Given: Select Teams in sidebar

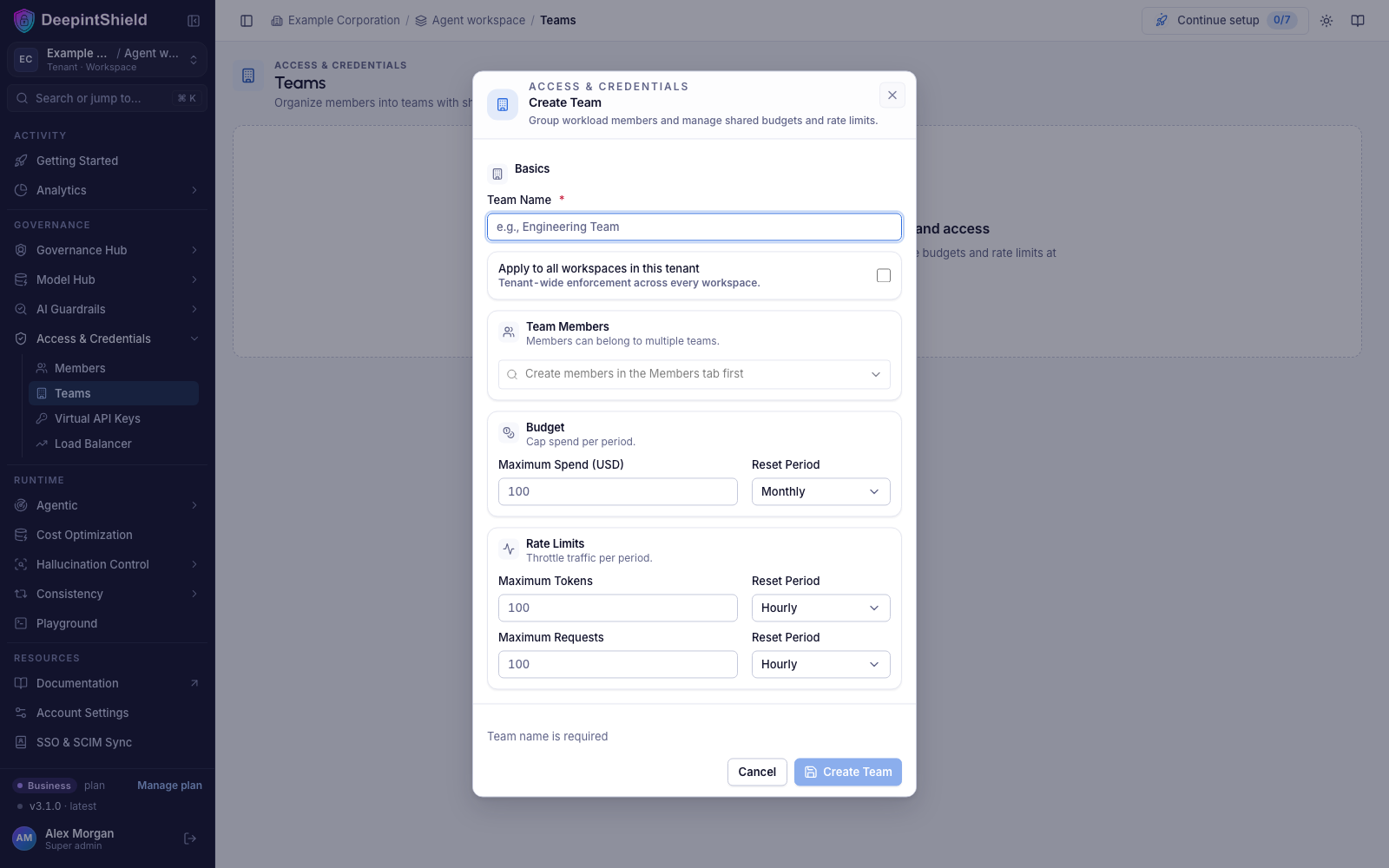Looking at the screenshot, I should coord(114,393).
